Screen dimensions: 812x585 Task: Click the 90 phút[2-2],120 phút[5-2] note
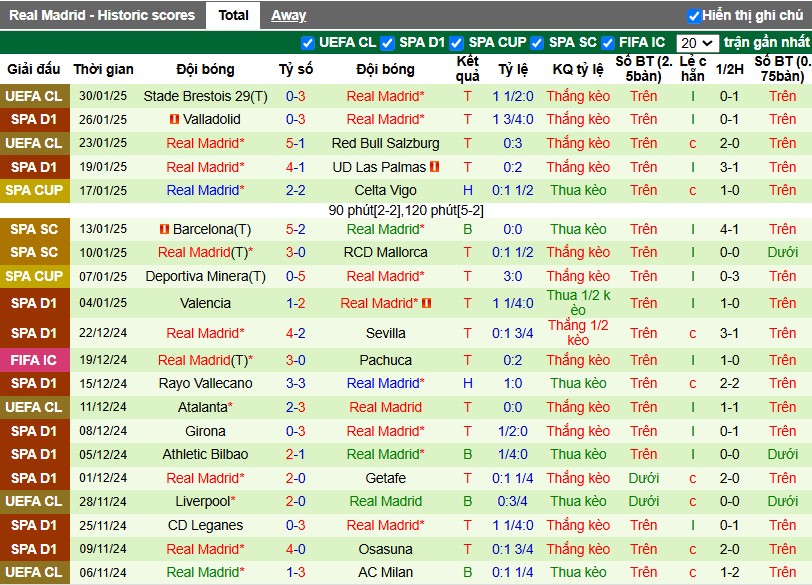pos(406,211)
